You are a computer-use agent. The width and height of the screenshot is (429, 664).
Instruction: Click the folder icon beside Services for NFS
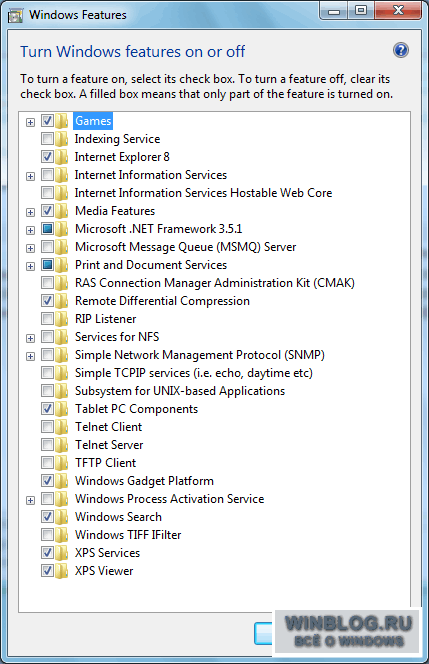tap(62, 337)
